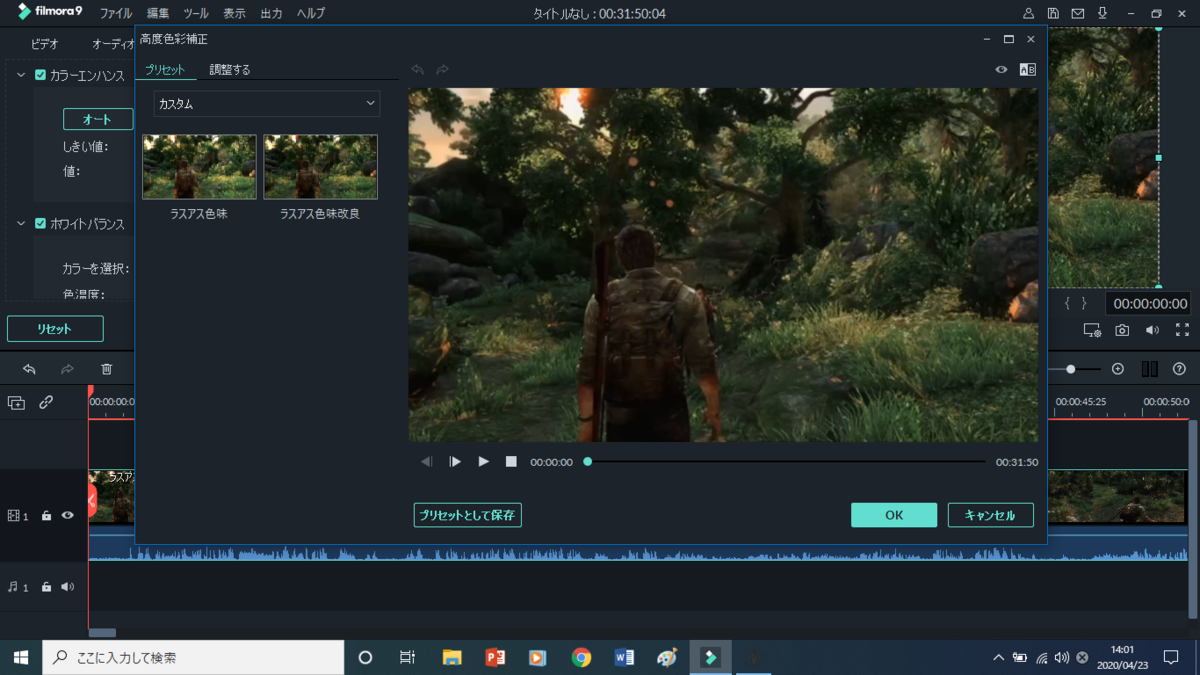Click the timeline zoom slider handle
The image size is (1200, 675).
coord(1071,369)
